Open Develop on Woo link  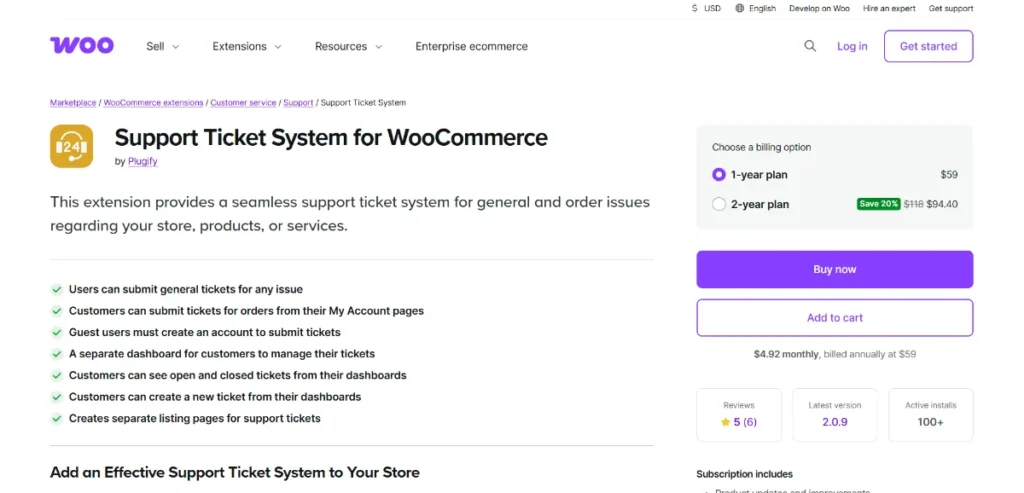pos(819,8)
